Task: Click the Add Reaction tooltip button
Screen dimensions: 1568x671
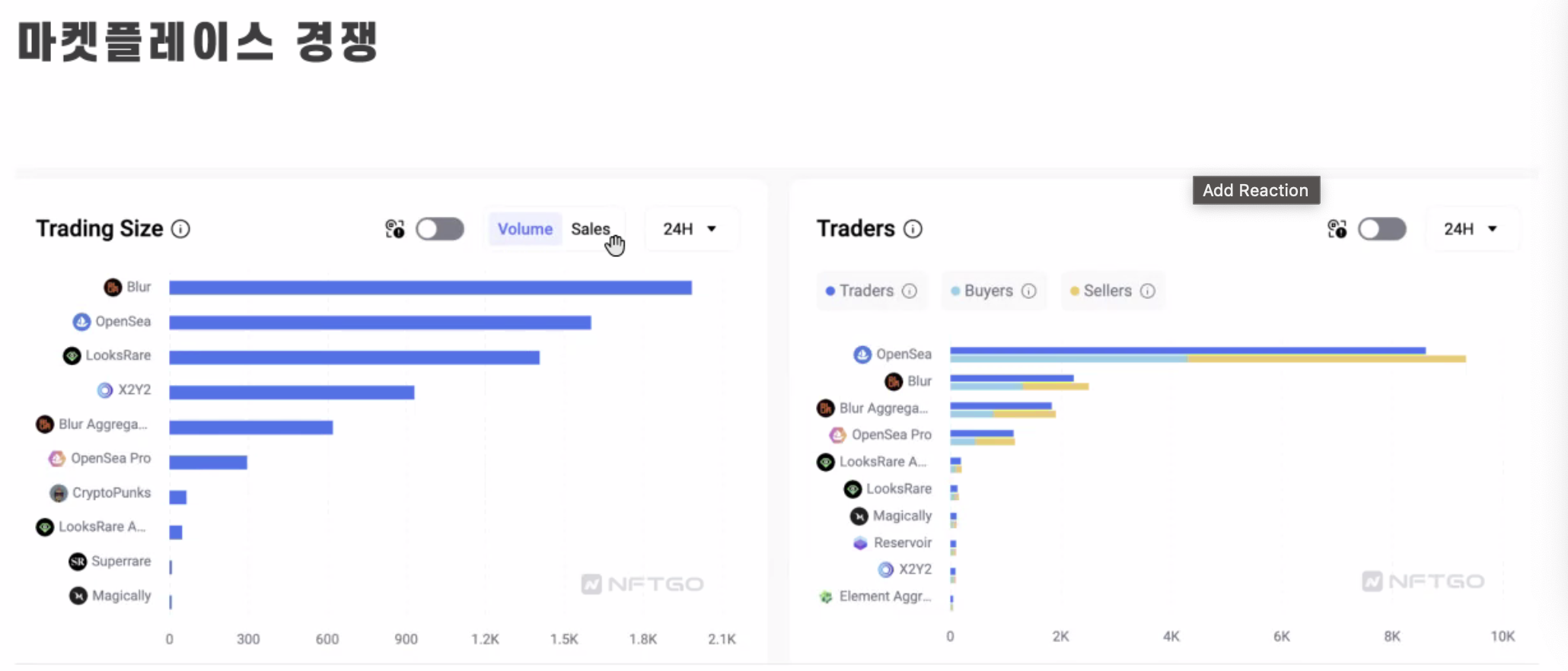Action: (1256, 190)
